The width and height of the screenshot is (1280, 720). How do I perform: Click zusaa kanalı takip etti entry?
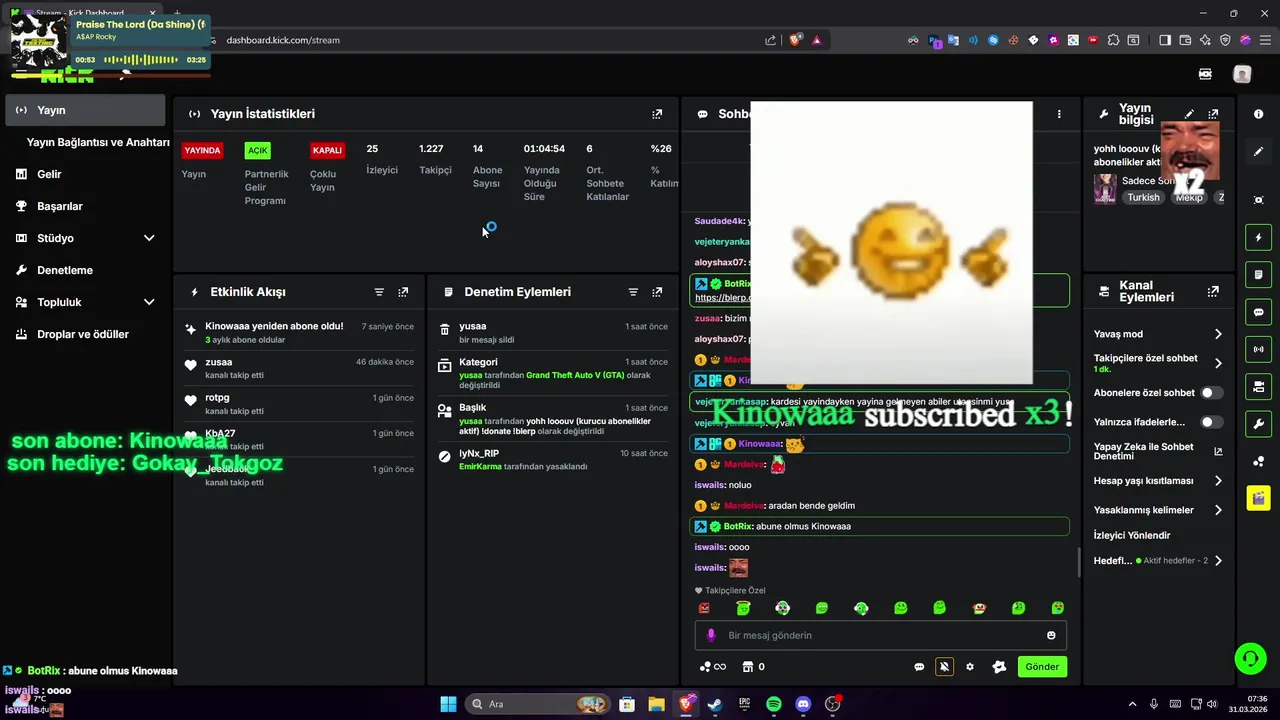(299, 368)
